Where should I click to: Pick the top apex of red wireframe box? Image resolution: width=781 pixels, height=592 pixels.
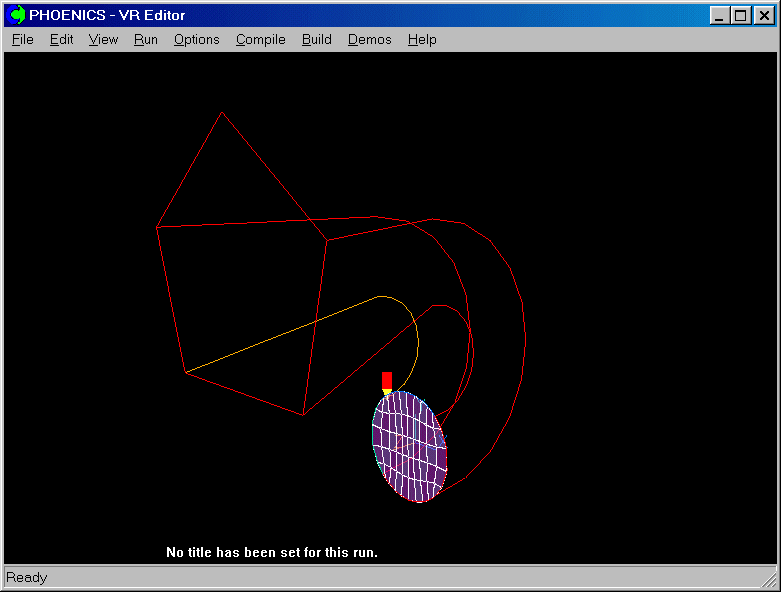pyautogui.click(x=221, y=112)
